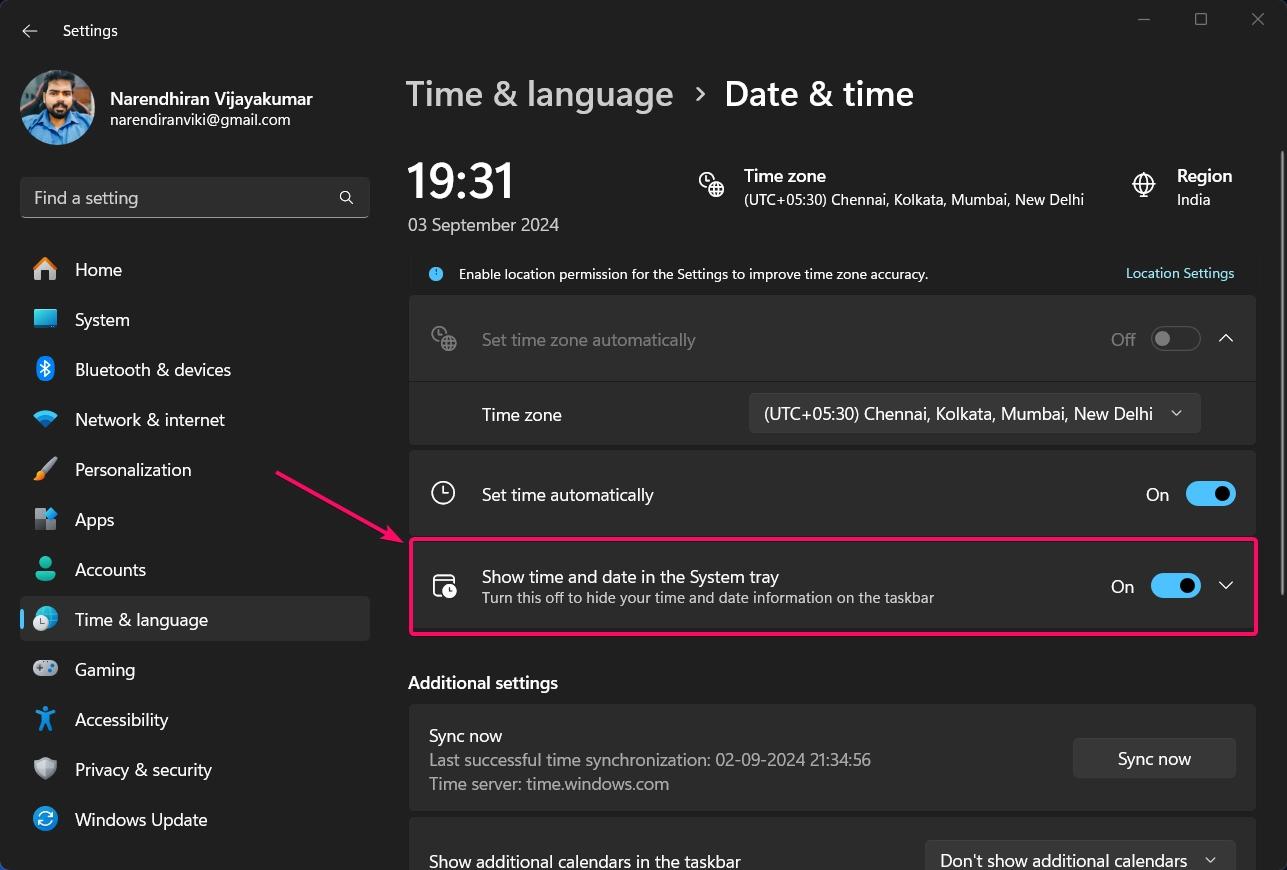Open Privacy & security settings
This screenshot has width=1287, height=870.
tap(195, 770)
